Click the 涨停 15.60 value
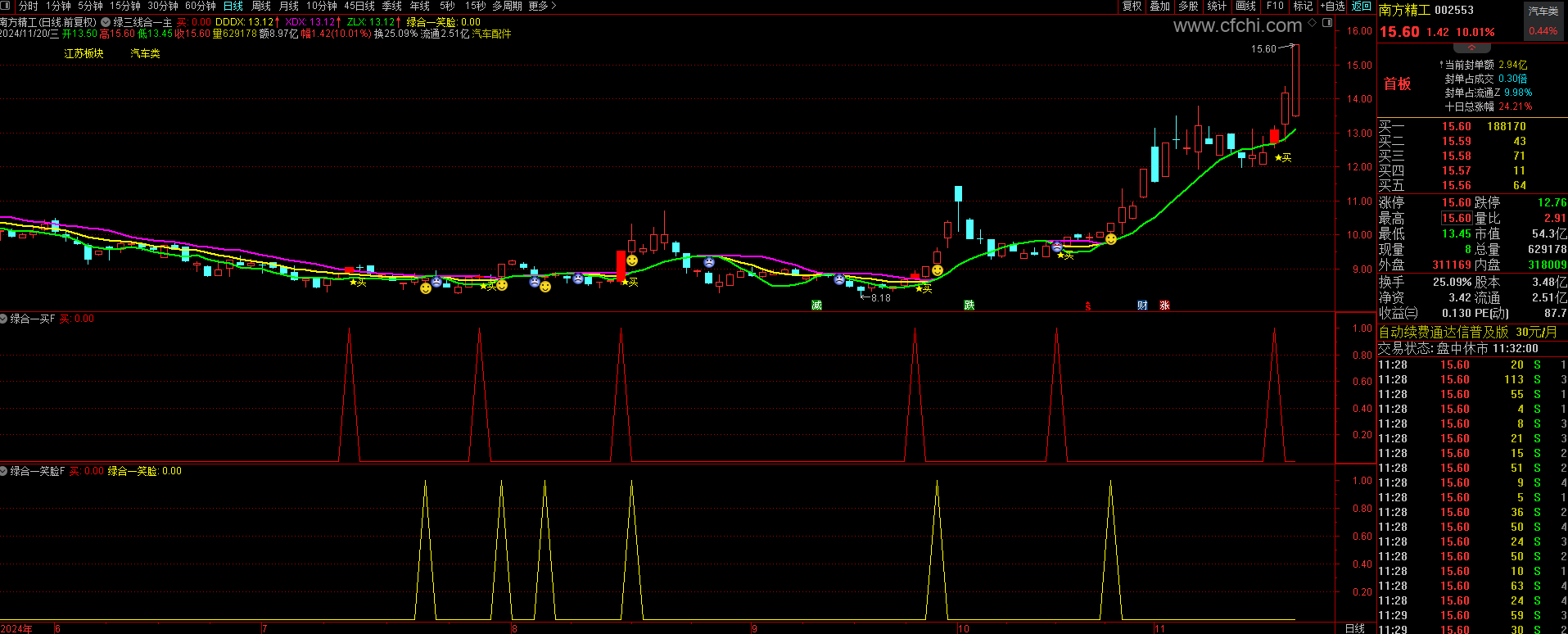The height and width of the screenshot is (634, 1568). click(x=1456, y=202)
